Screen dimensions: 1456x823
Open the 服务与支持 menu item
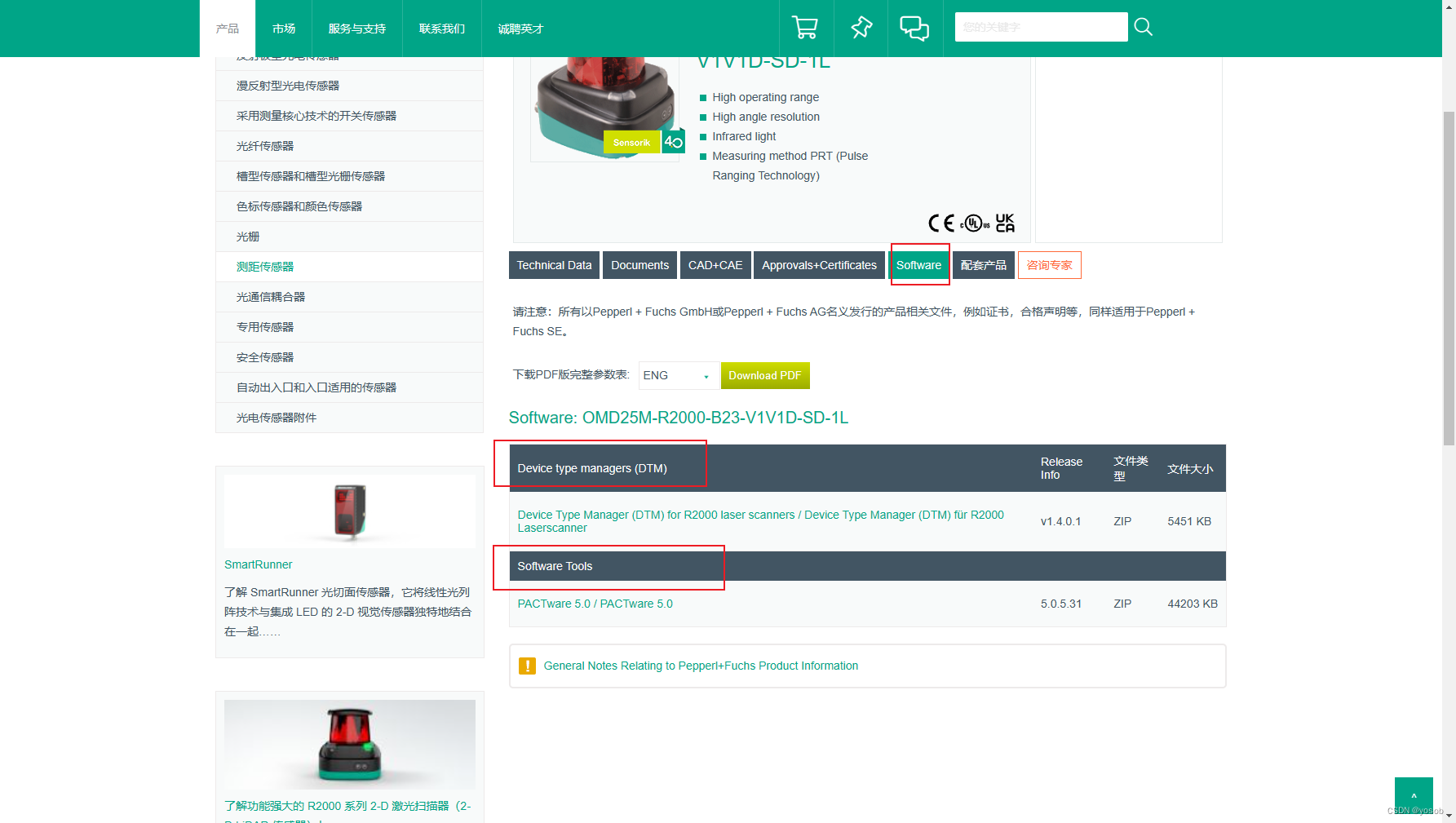pos(357,29)
